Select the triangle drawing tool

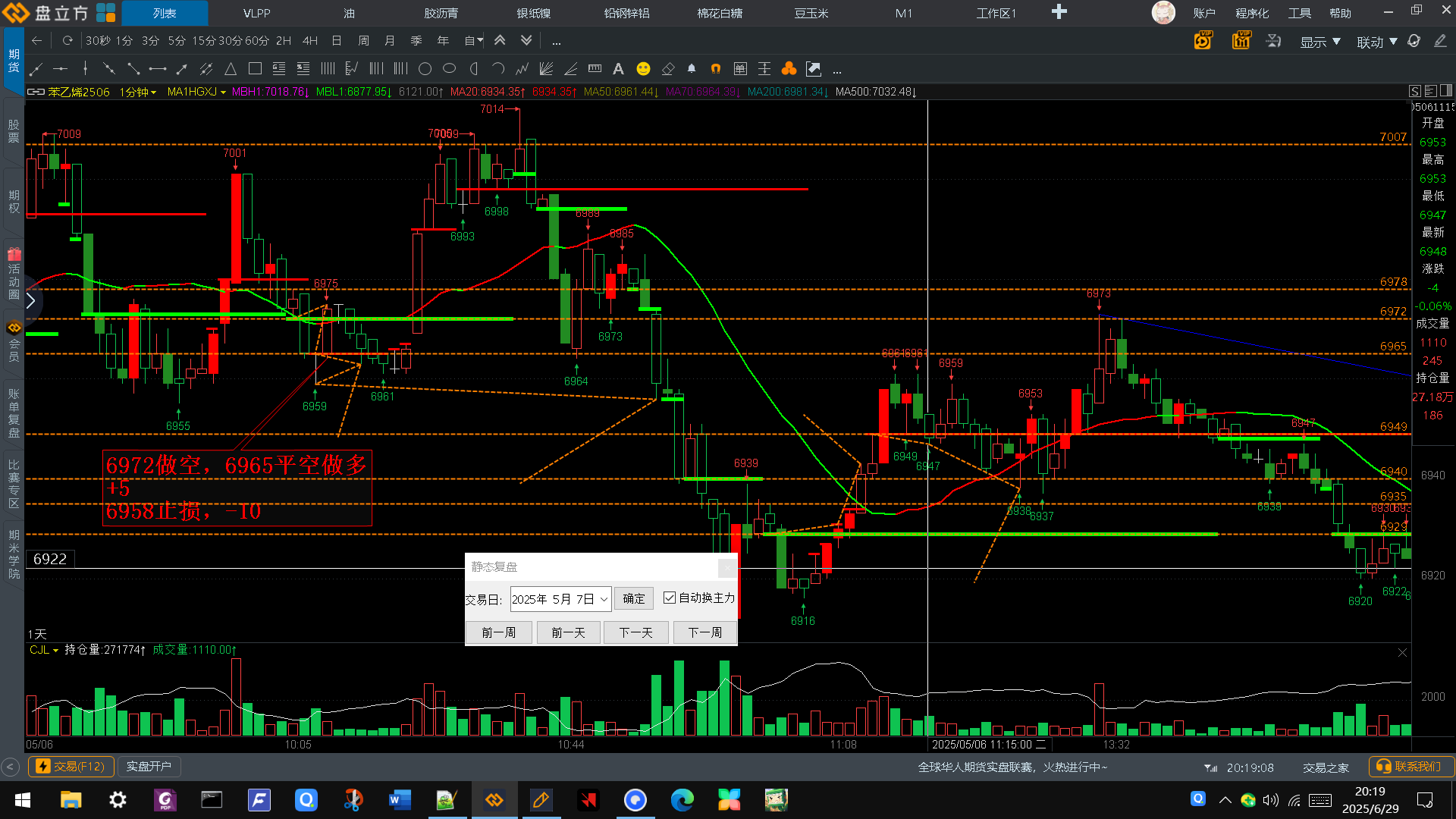231,69
